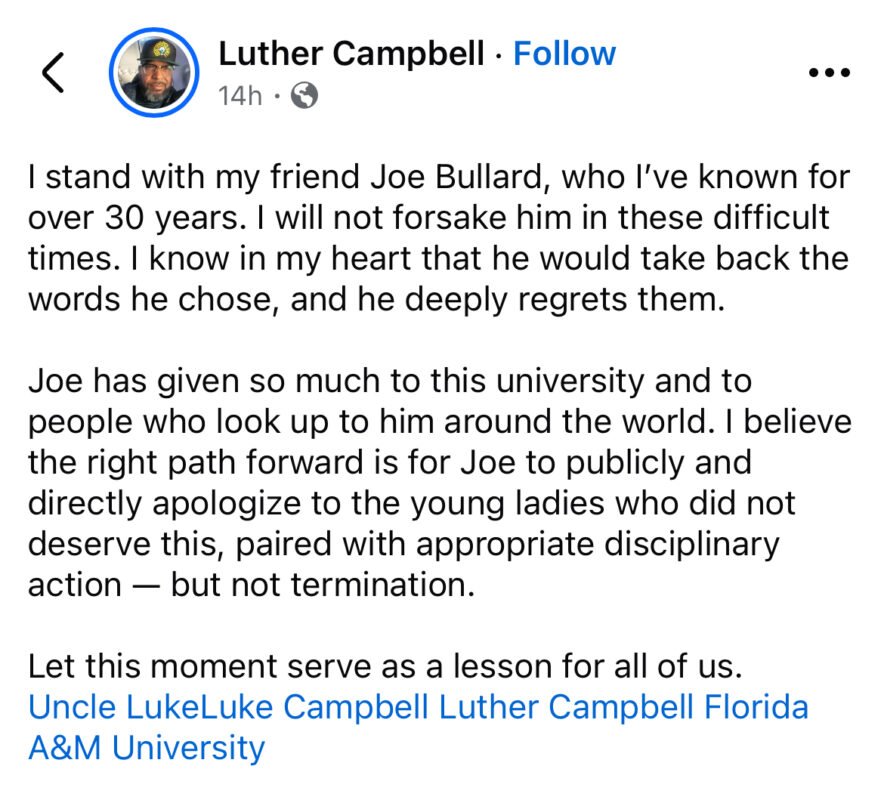The width and height of the screenshot is (884, 800).
Task: Click the A&M University link text
Action: coord(146,747)
